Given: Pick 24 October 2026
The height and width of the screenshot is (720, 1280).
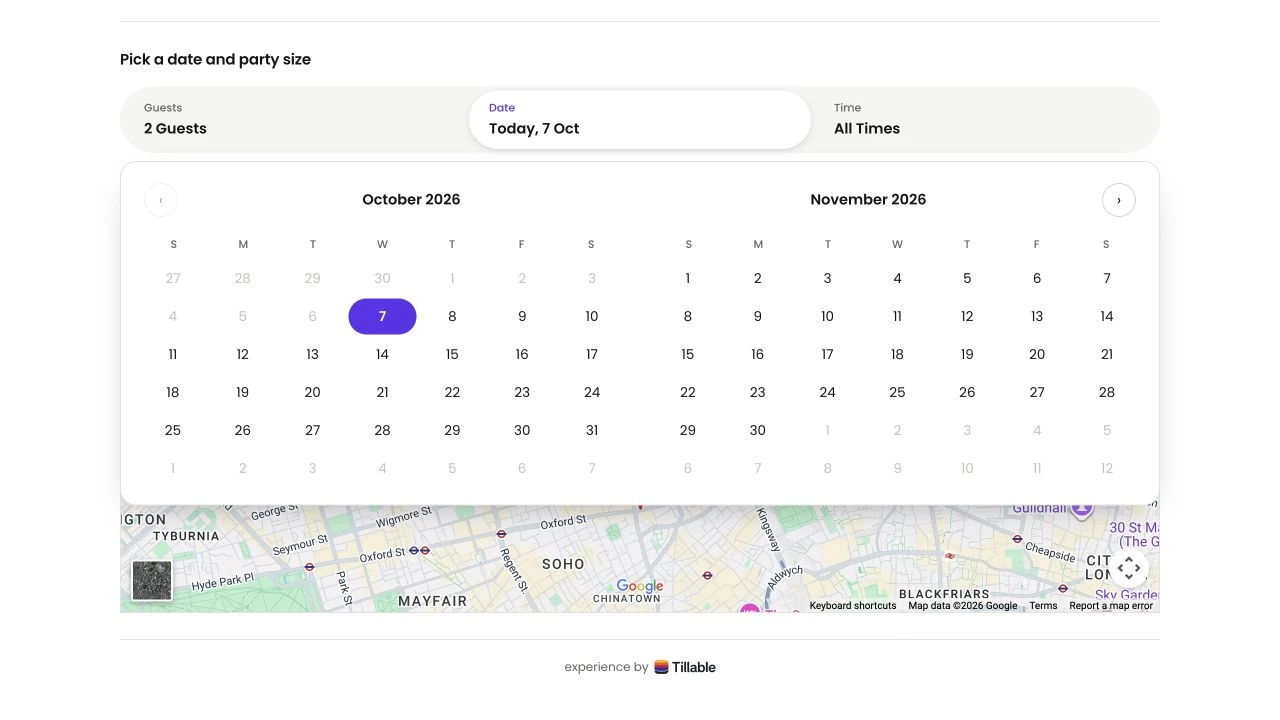Looking at the screenshot, I should (592, 392).
